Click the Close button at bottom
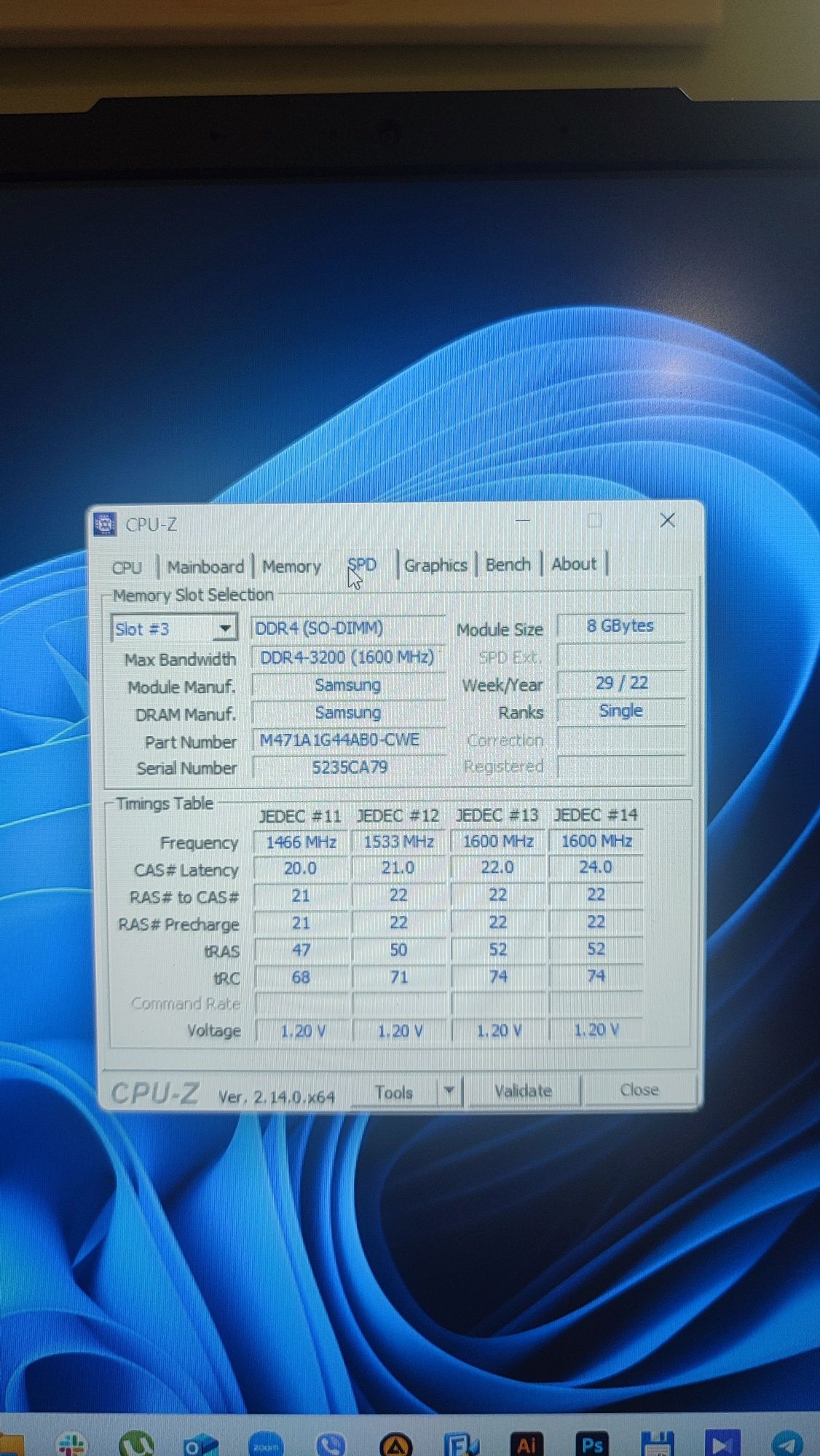820x1456 pixels. pos(639,1090)
